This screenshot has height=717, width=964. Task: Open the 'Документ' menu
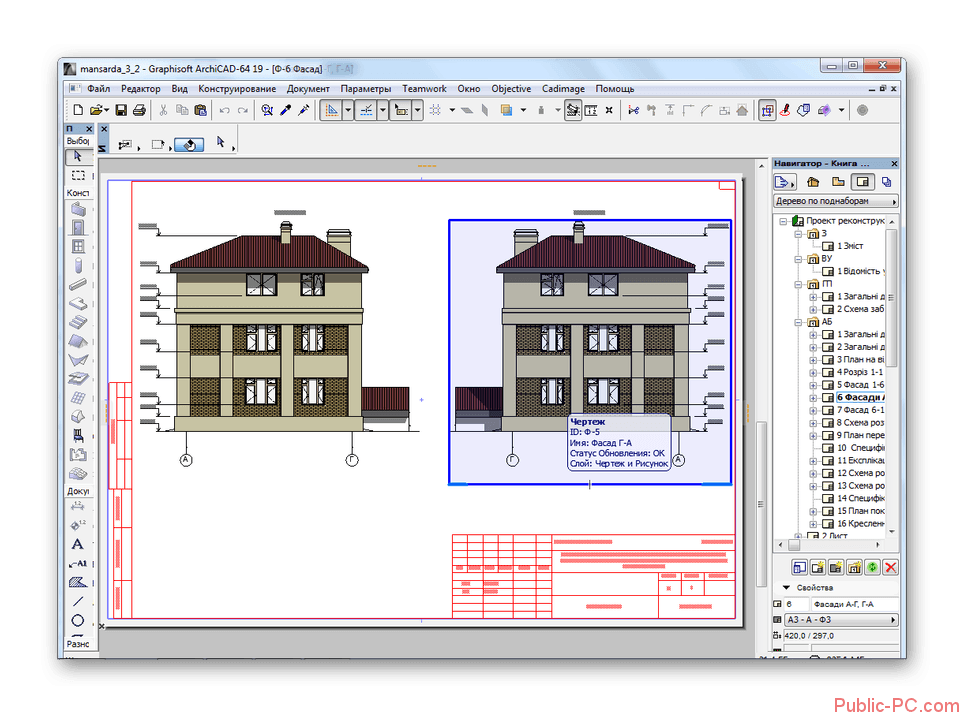tap(308, 89)
